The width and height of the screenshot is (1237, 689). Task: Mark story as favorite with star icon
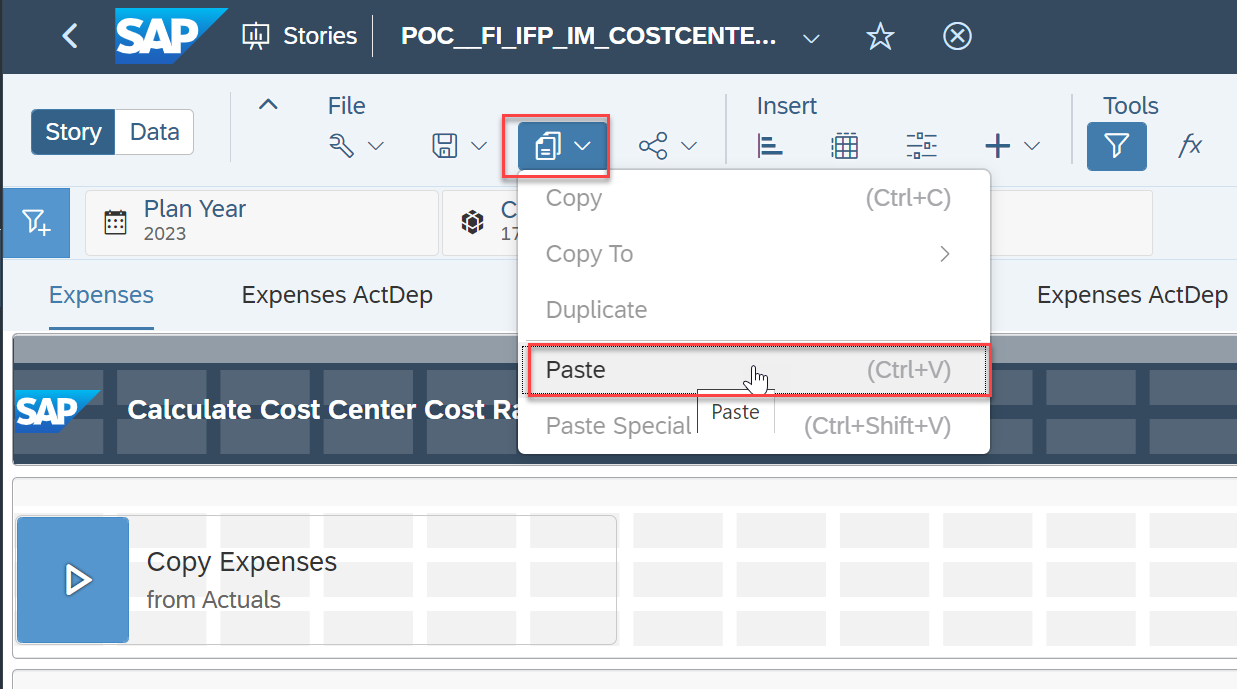tap(880, 37)
